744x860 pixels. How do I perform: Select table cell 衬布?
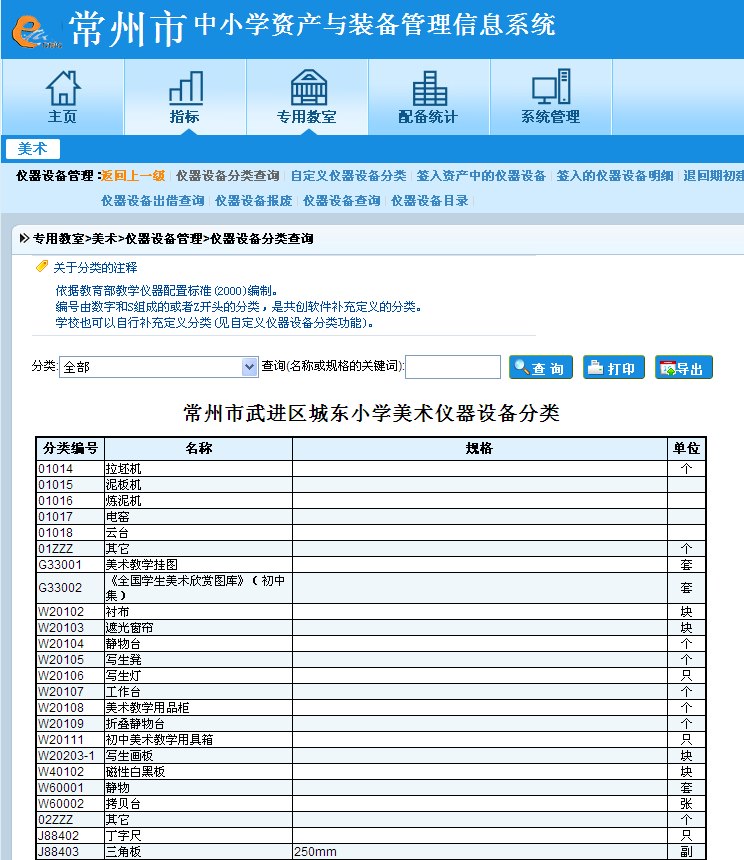click(x=198, y=612)
